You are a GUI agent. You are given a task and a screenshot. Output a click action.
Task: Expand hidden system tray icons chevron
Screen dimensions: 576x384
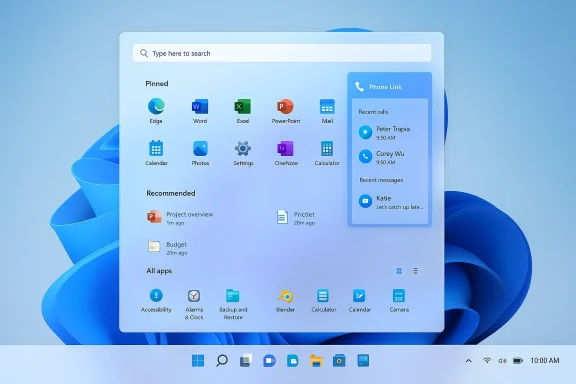(x=469, y=361)
